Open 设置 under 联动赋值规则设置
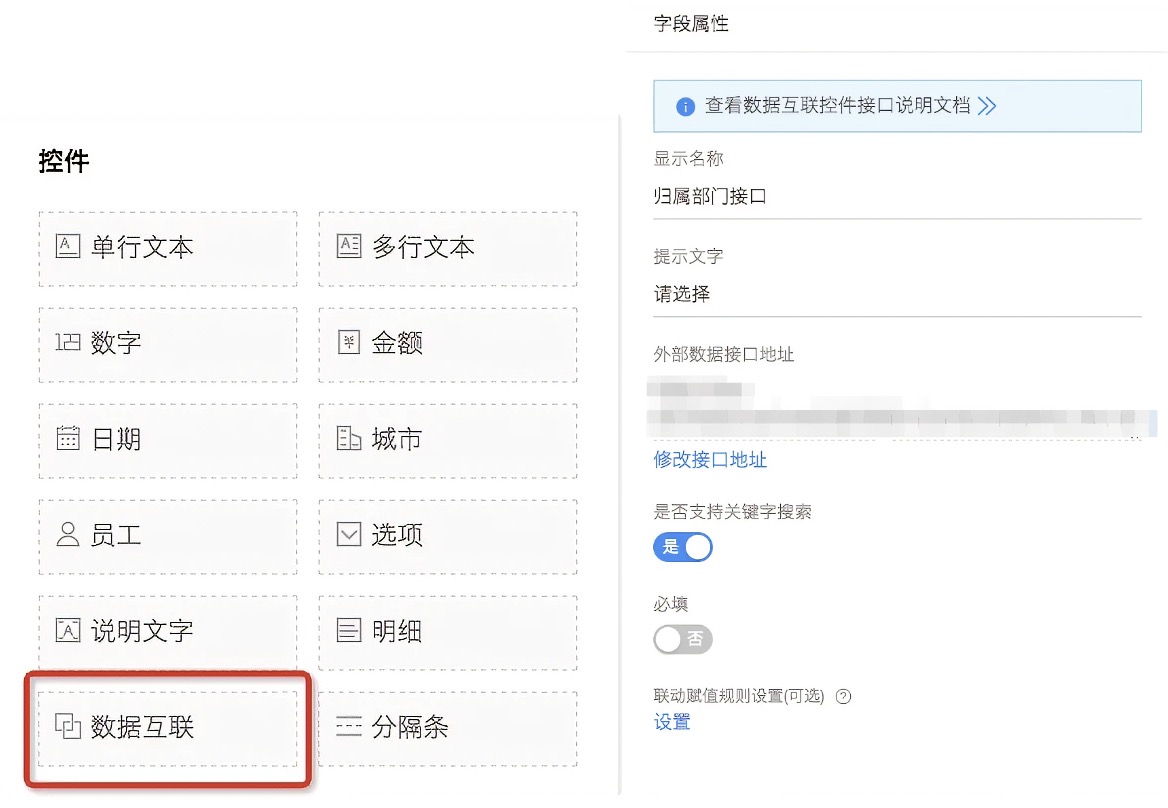The height and width of the screenshot is (808, 1168). [671, 722]
